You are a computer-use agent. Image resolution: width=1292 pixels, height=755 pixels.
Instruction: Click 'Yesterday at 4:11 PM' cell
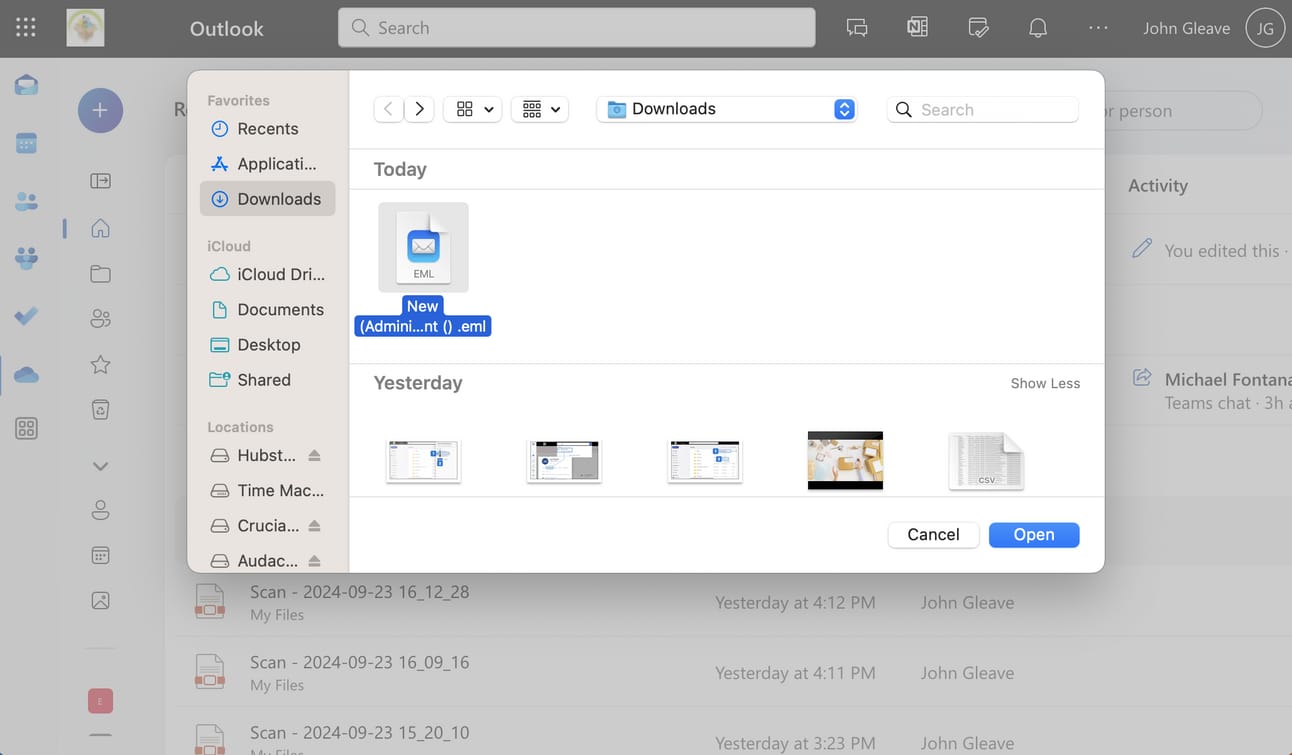click(x=795, y=673)
